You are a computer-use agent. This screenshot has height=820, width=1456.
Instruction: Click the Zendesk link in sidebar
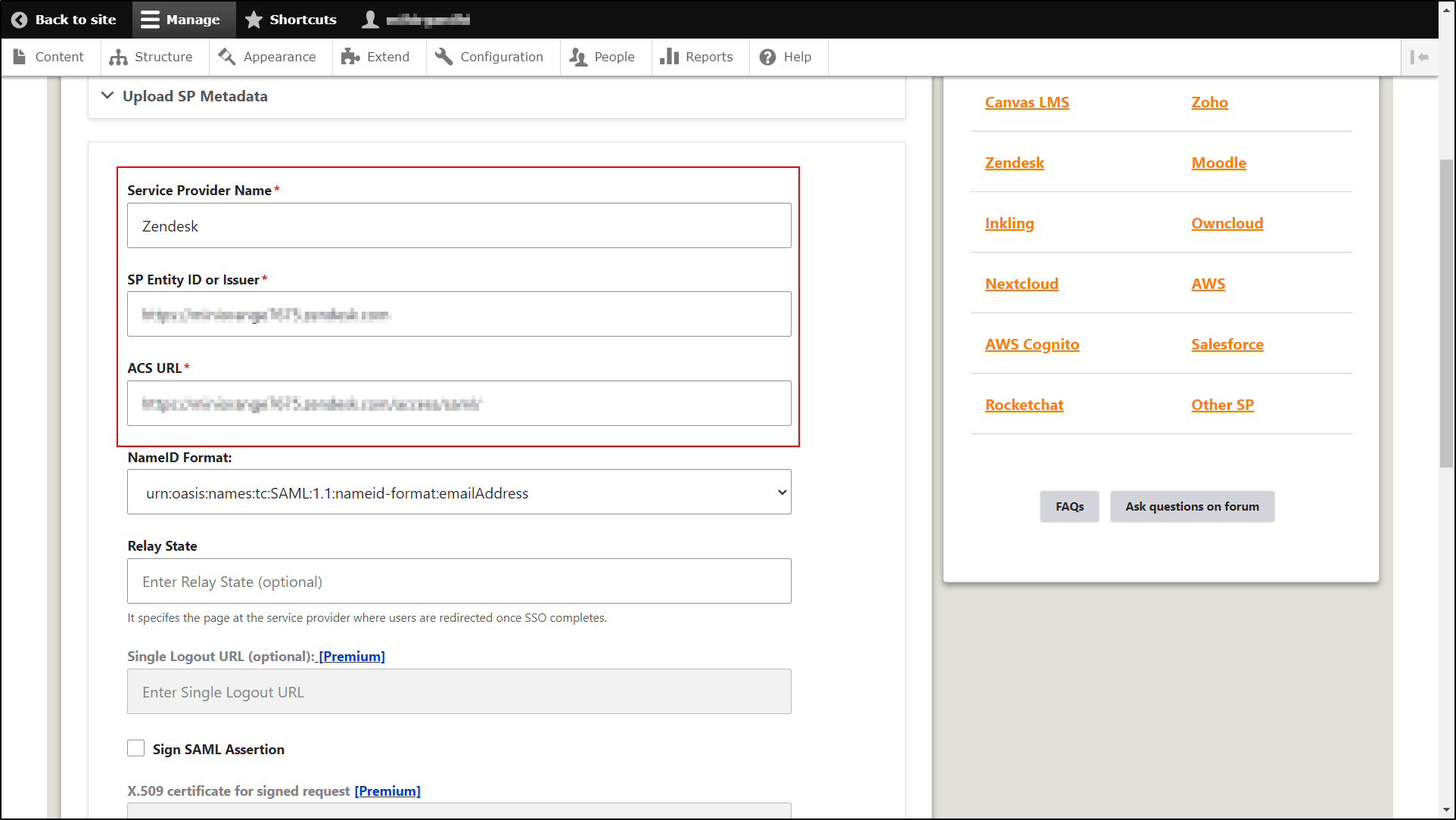click(1014, 162)
